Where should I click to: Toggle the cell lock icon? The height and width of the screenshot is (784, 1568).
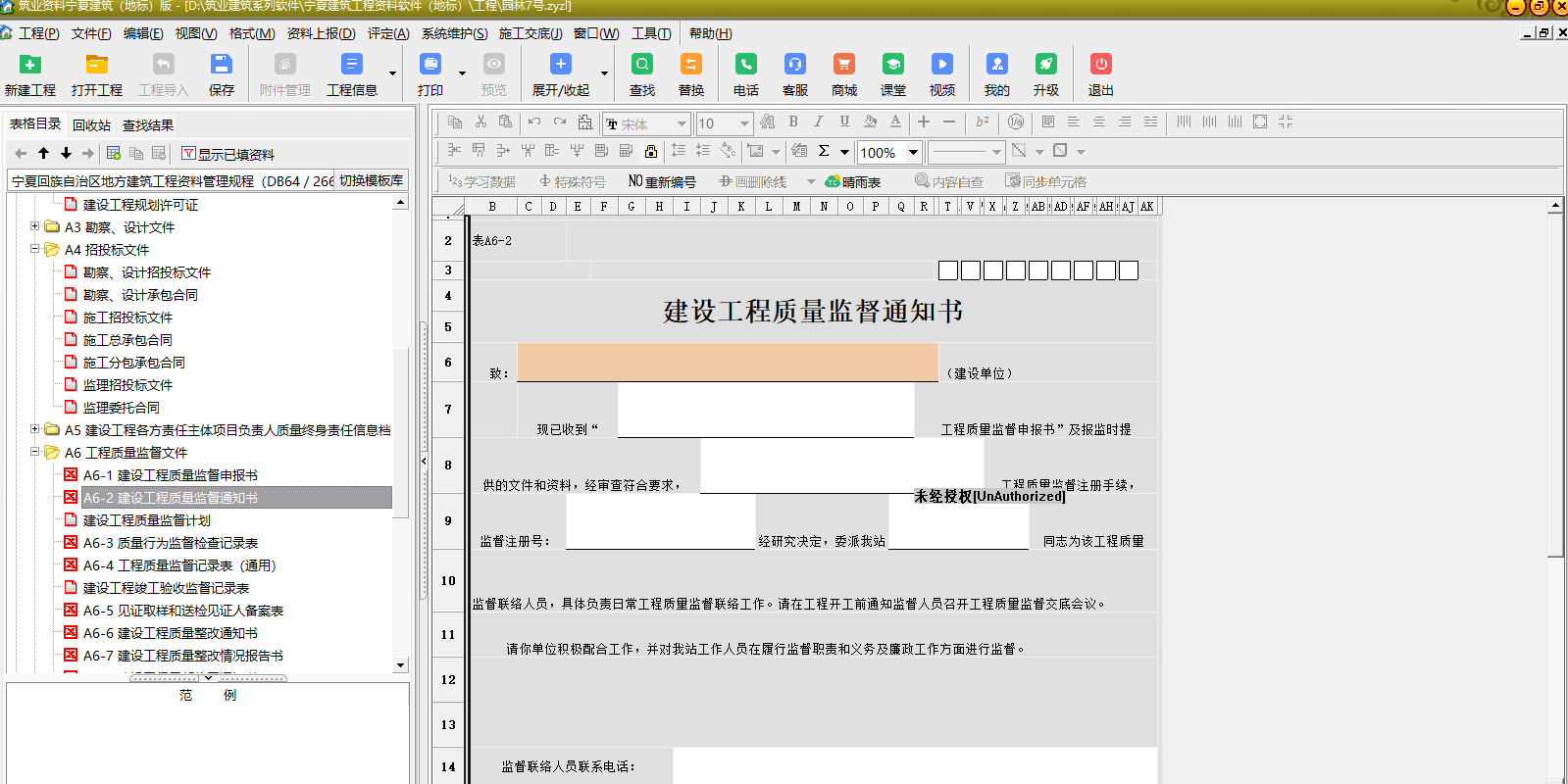[651, 151]
